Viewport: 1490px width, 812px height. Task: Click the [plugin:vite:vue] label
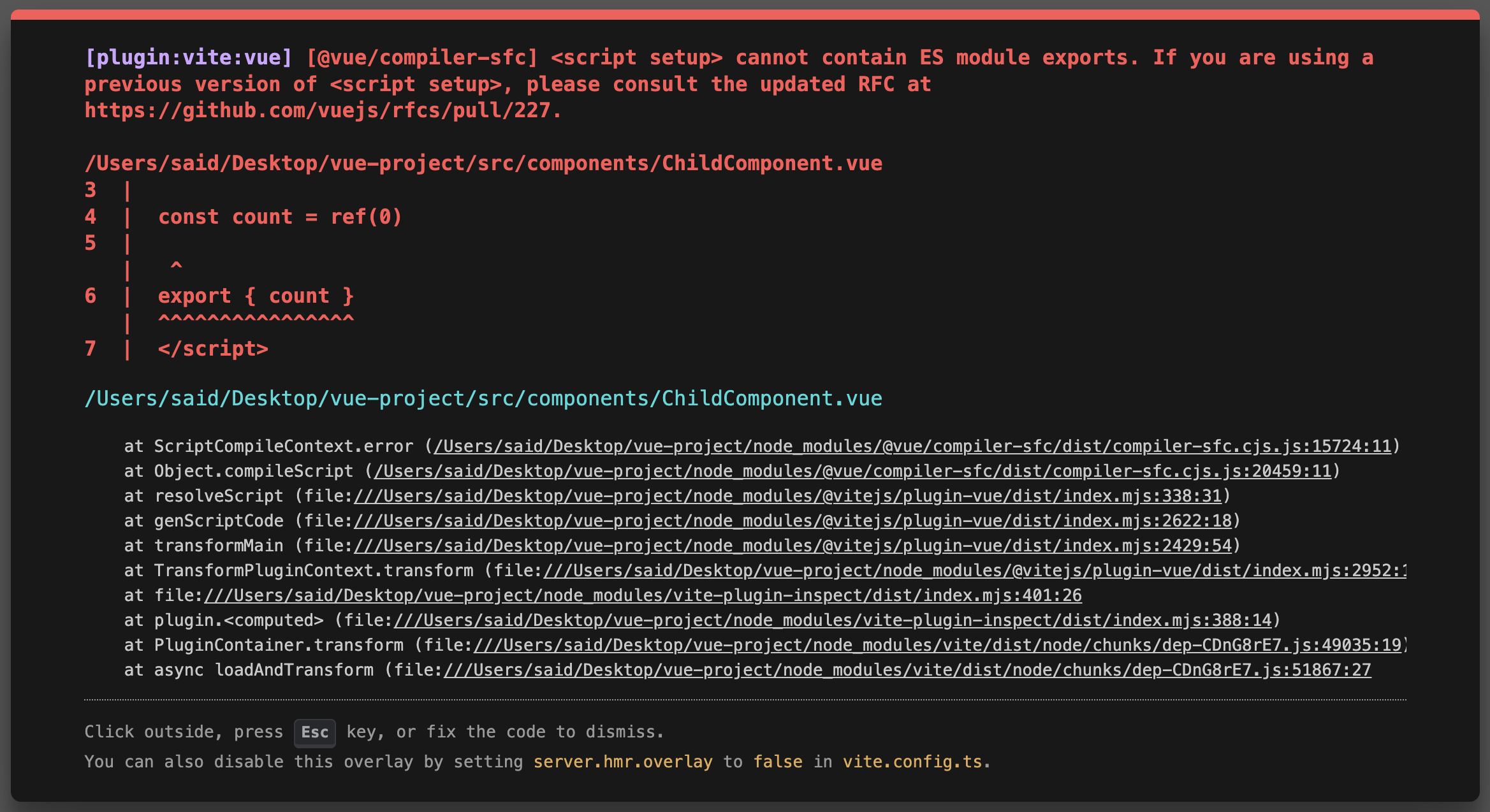pos(189,57)
